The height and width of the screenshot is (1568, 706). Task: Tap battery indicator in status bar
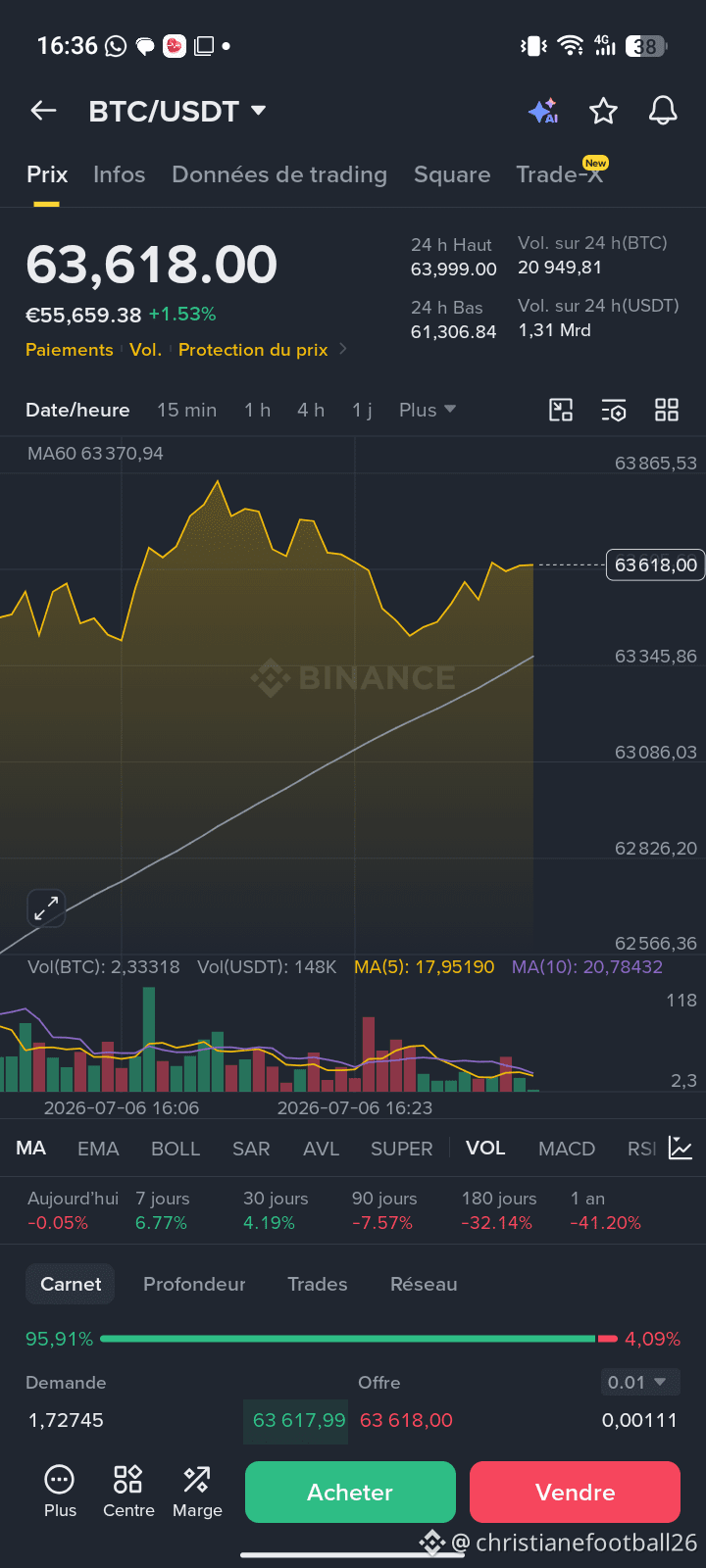pyautogui.click(x=646, y=46)
